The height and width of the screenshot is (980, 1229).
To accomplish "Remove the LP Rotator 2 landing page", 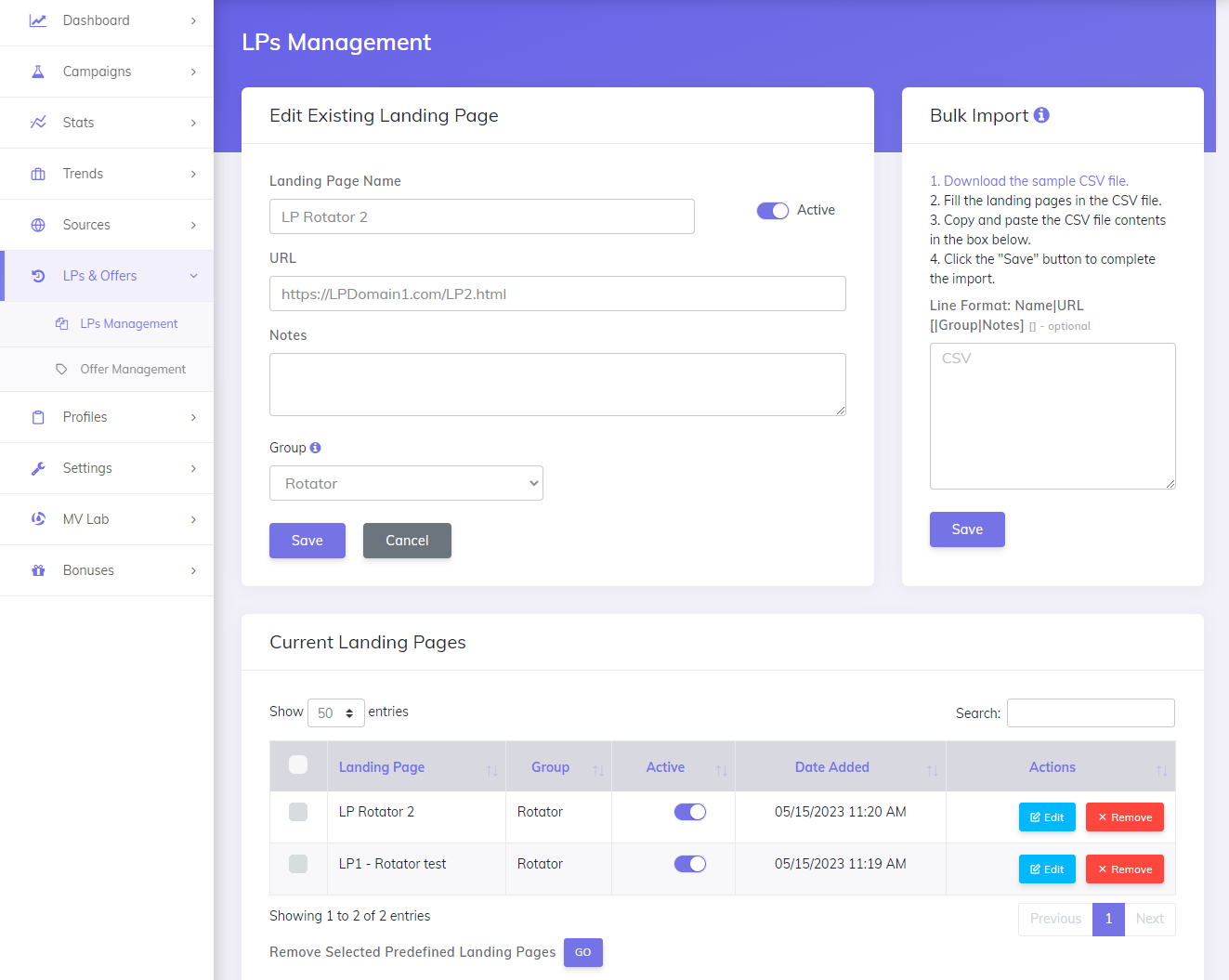I will pyautogui.click(x=1124, y=817).
